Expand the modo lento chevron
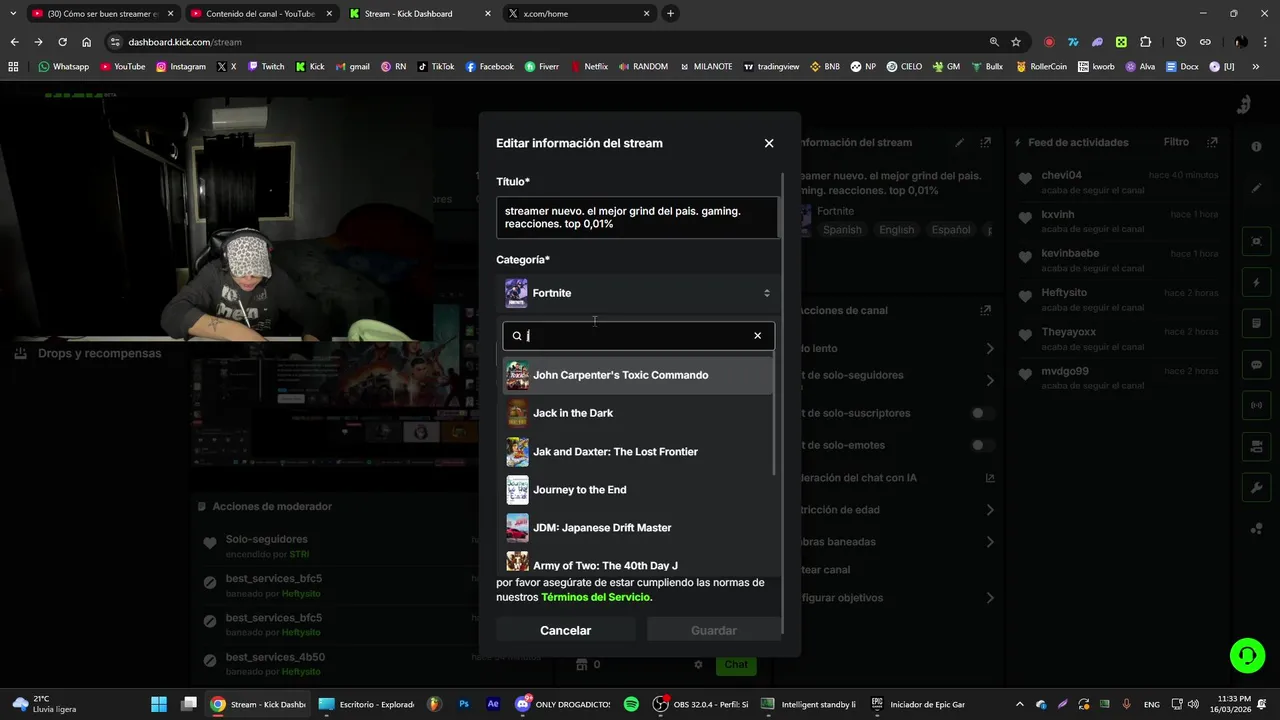 tap(990, 349)
